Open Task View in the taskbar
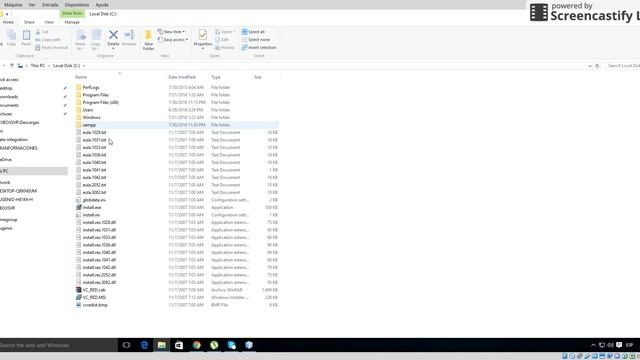 click(126, 345)
